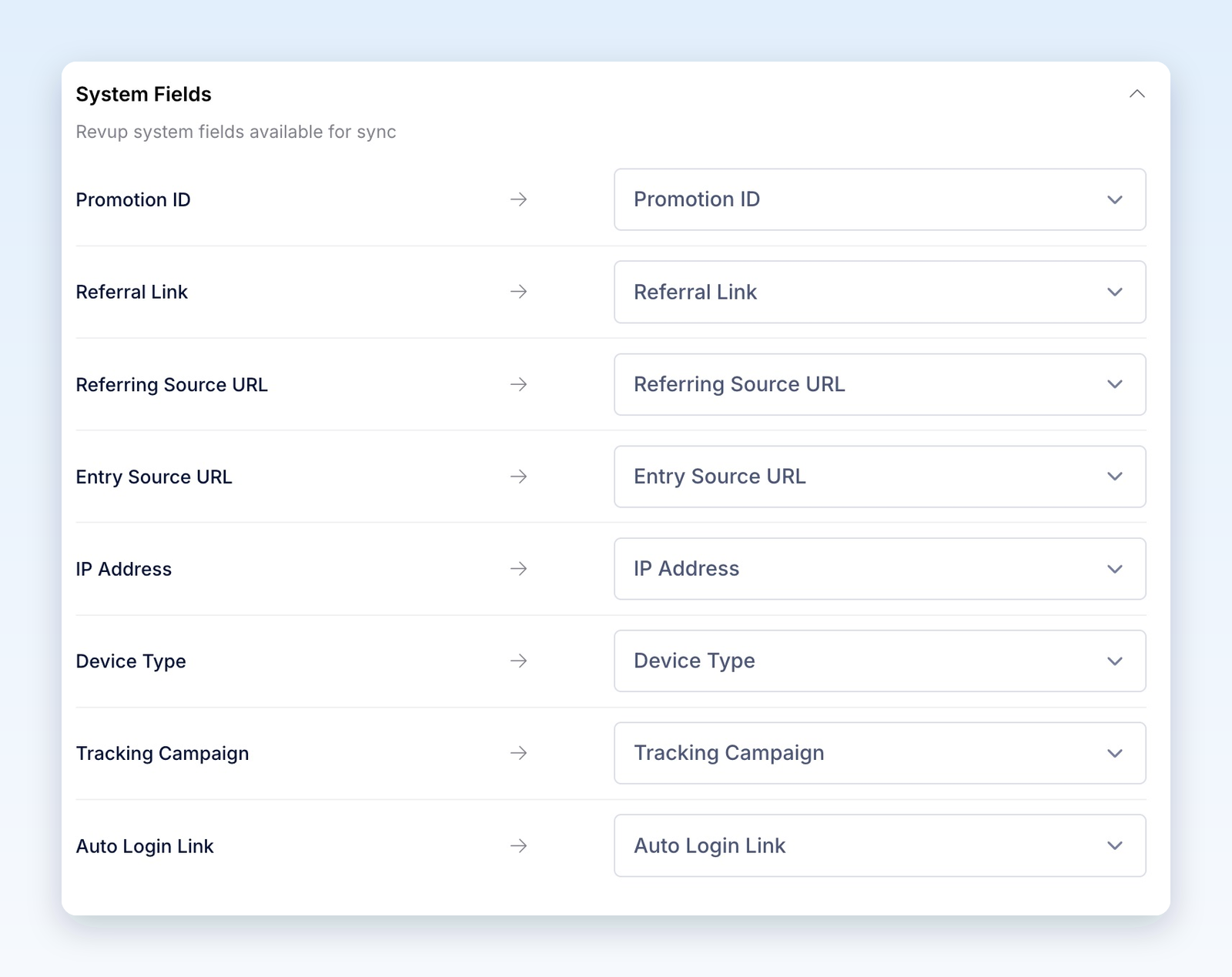Click the arrow icon in Promotion ID row
The height and width of the screenshot is (977, 1232).
click(519, 199)
